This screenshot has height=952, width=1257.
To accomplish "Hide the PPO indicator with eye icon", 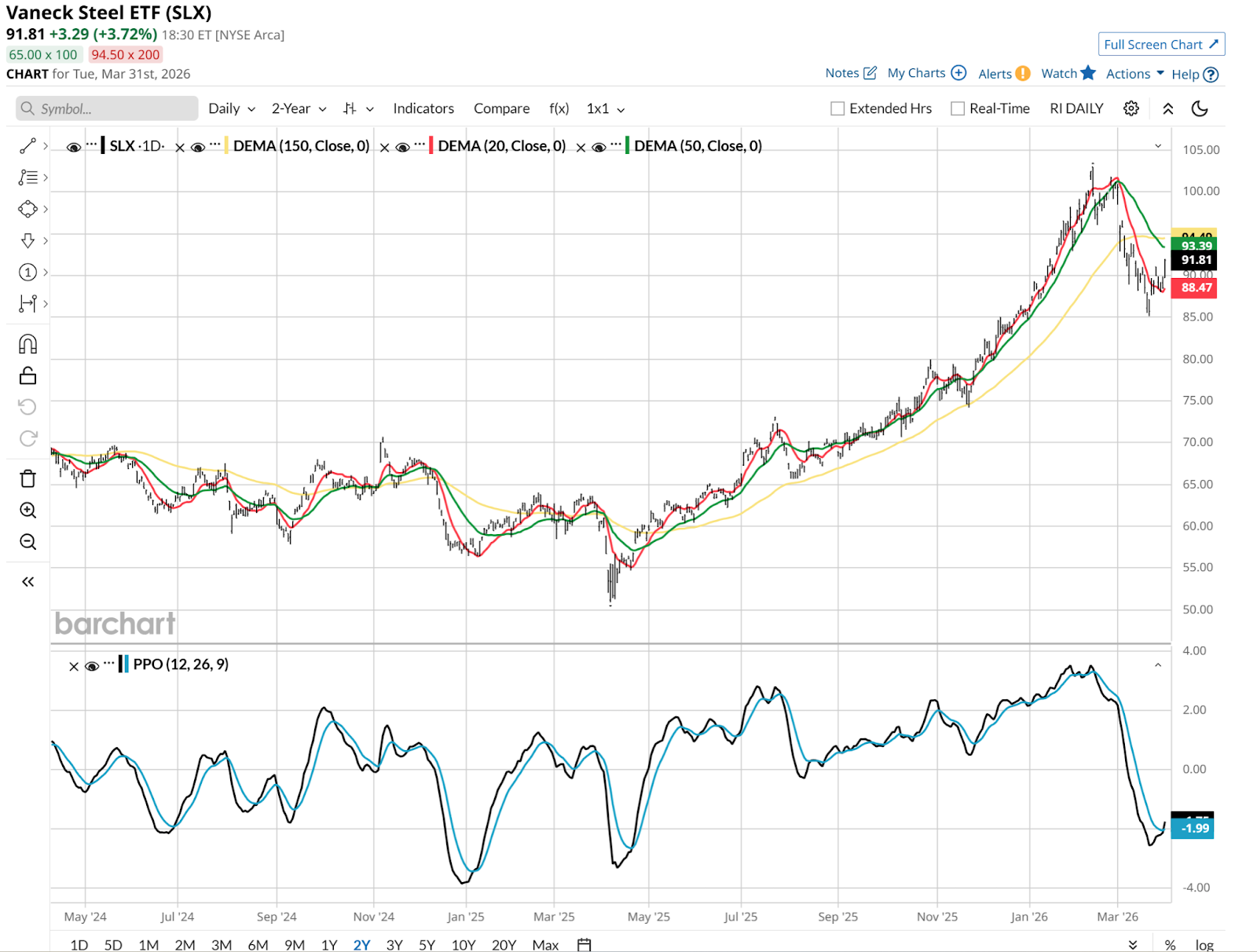I will pos(92,666).
